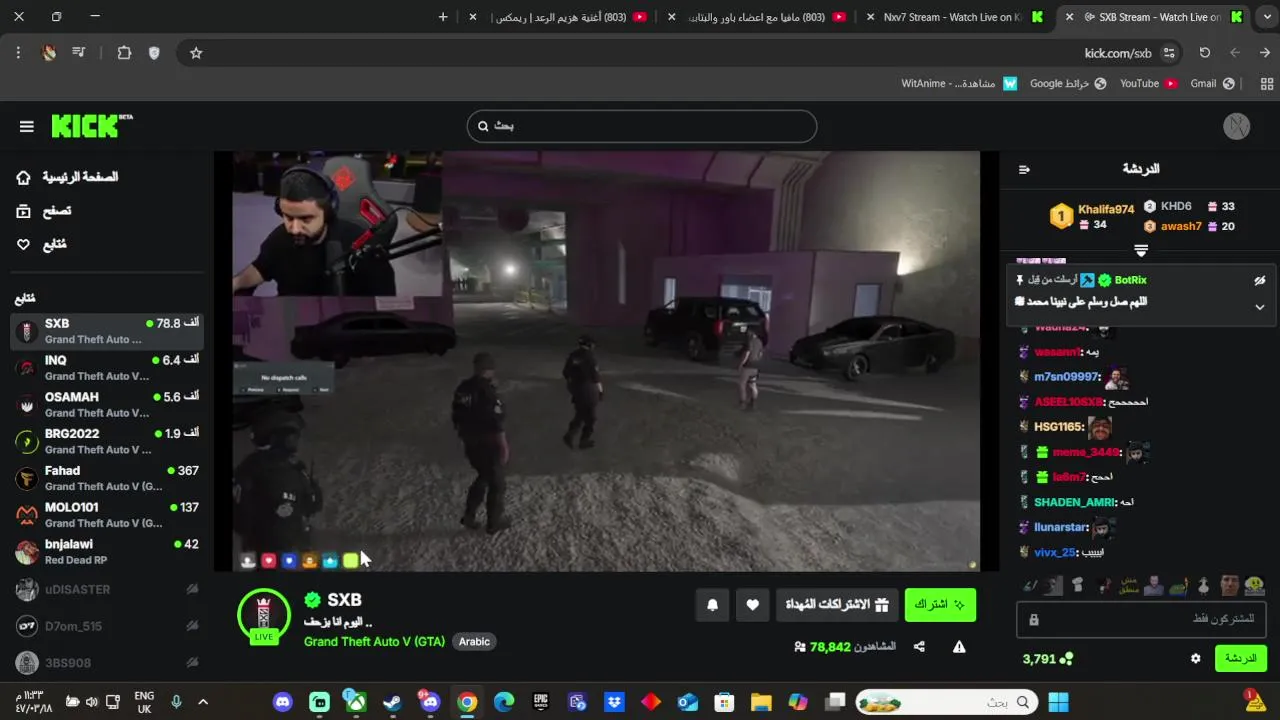Expand the chat leaderboard arrow
The width and height of the screenshot is (1280, 720).
pos(1141,249)
